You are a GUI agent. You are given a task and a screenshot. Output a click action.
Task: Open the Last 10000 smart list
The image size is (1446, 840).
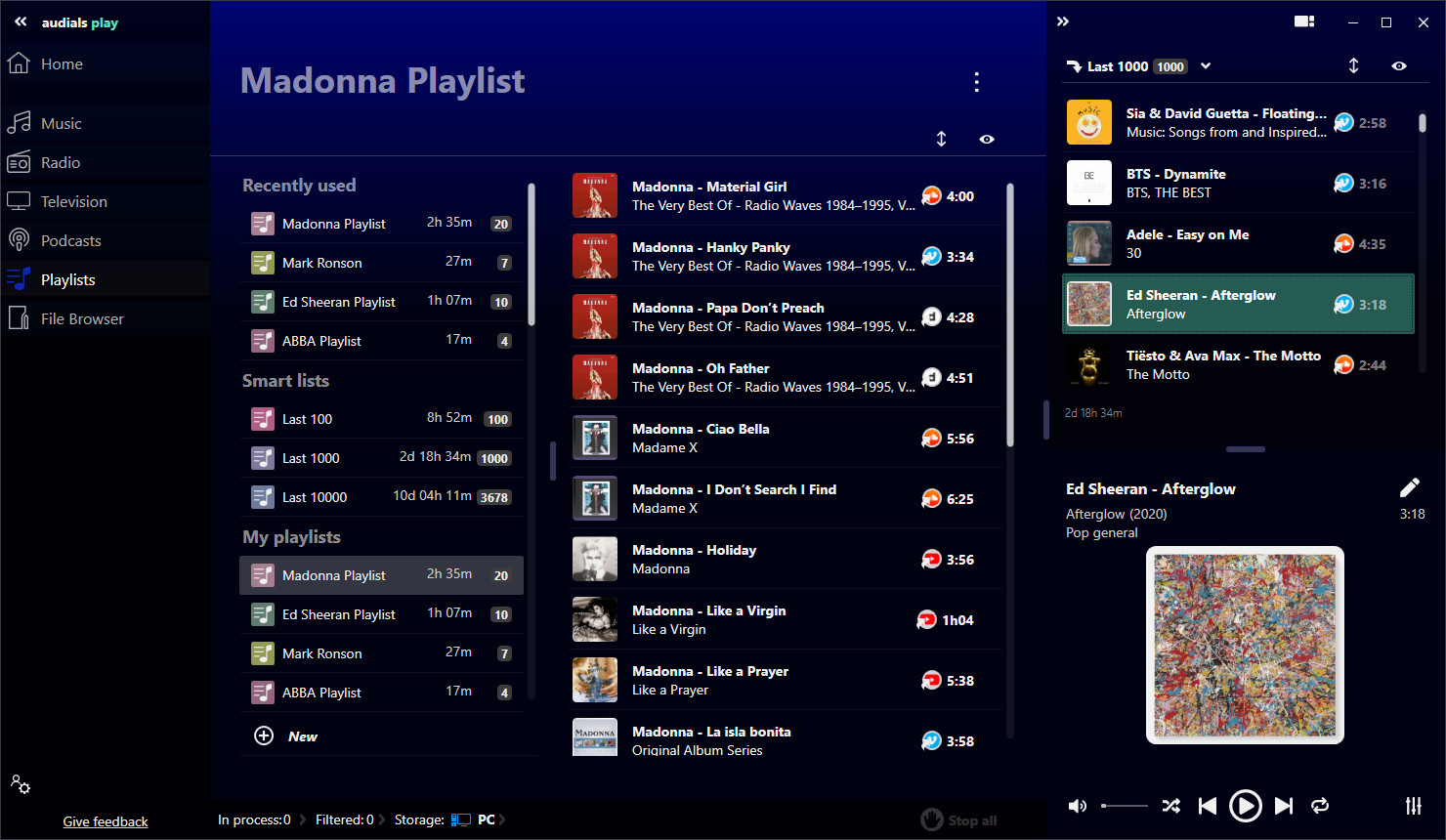[x=381, y=497]
